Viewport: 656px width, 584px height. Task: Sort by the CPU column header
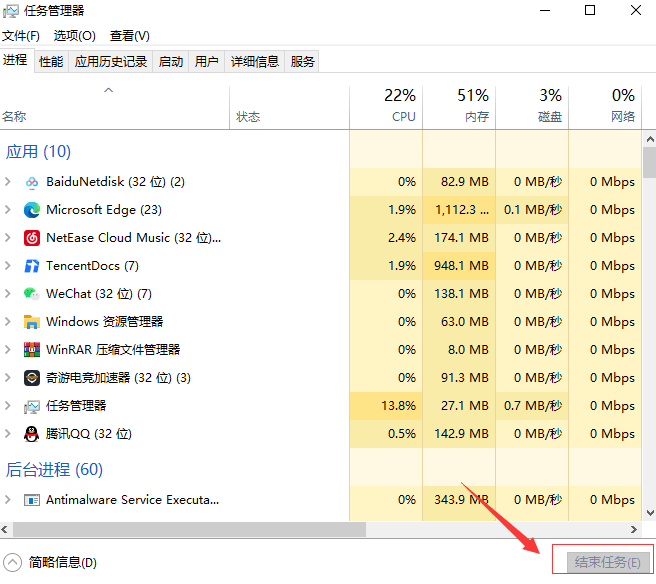[x=386, y=108]
